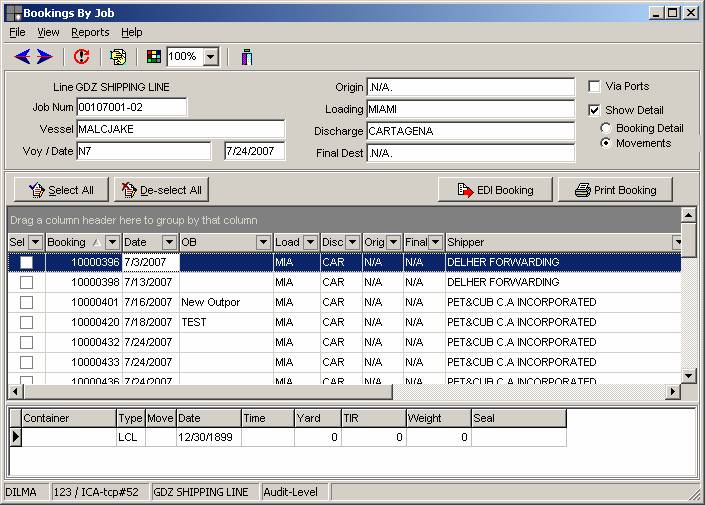Open the Reports menu
This screenshot has width=705, height=505.
90,33
